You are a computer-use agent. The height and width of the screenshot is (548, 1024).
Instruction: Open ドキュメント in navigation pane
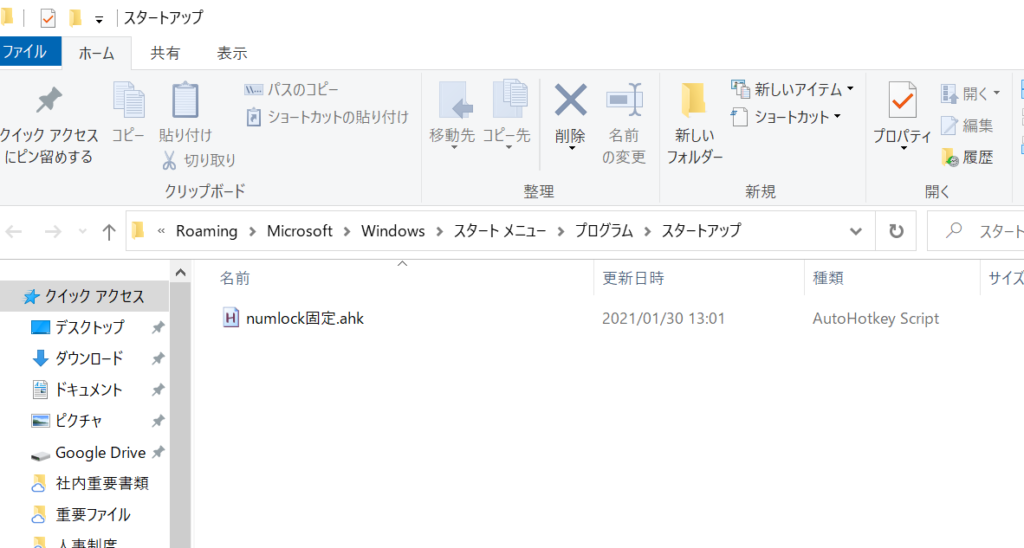(x=89, y=389)
